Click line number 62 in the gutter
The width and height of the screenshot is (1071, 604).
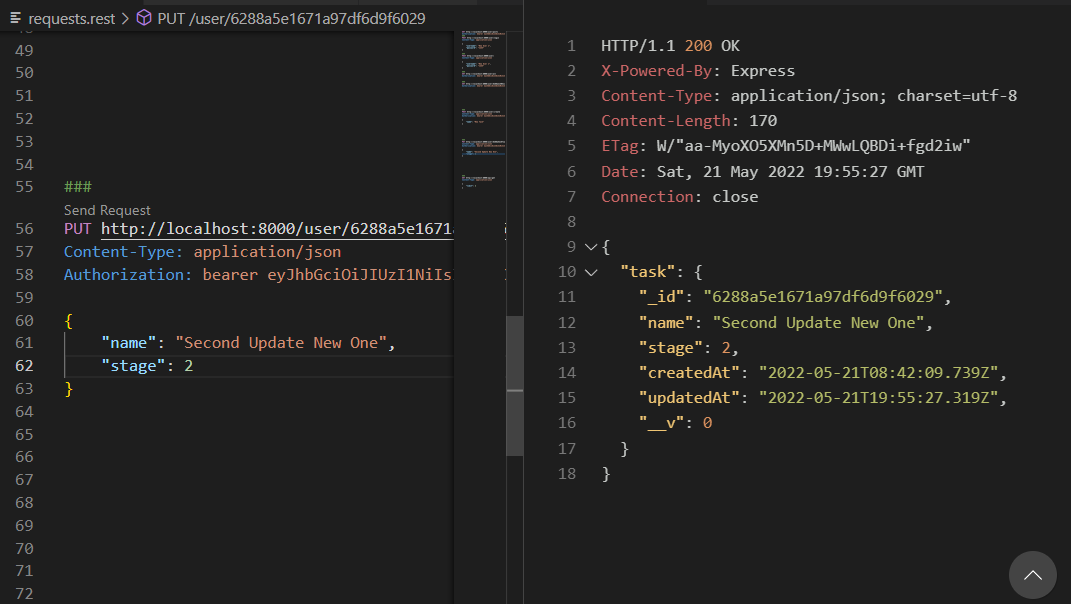coord(25,366)
